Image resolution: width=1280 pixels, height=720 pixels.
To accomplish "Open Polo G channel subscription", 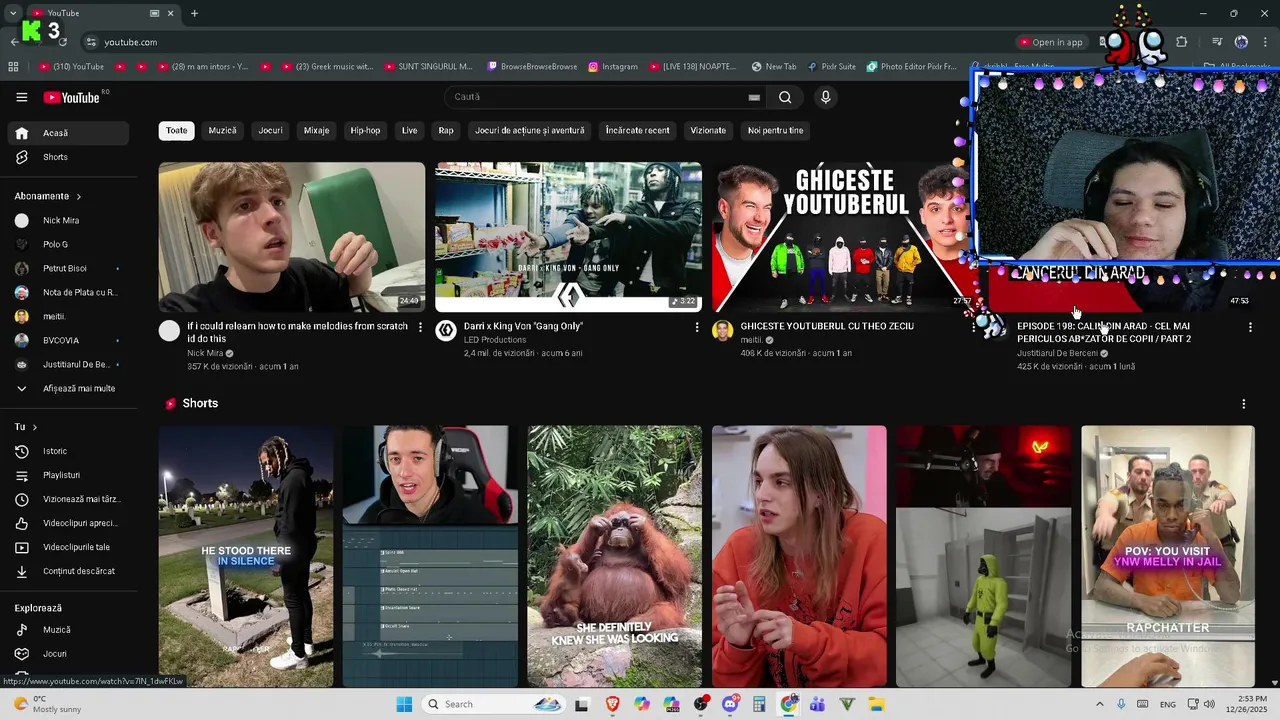I will [68, 244].
